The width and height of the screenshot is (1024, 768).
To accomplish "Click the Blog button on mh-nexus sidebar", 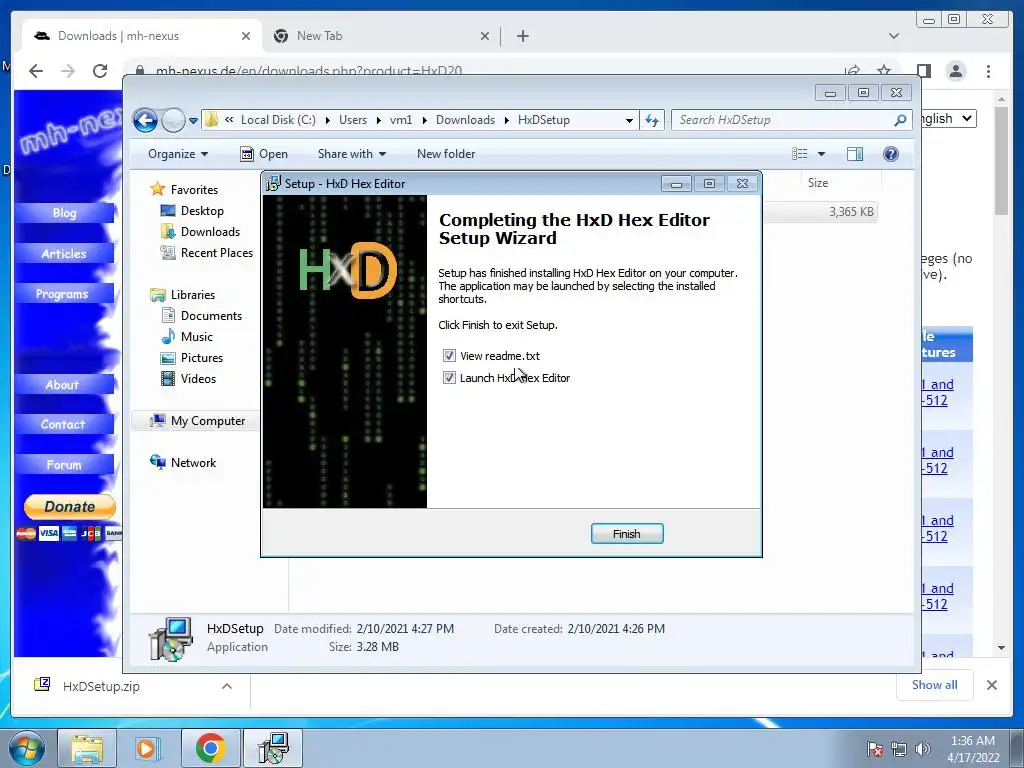I will point(65,213).
